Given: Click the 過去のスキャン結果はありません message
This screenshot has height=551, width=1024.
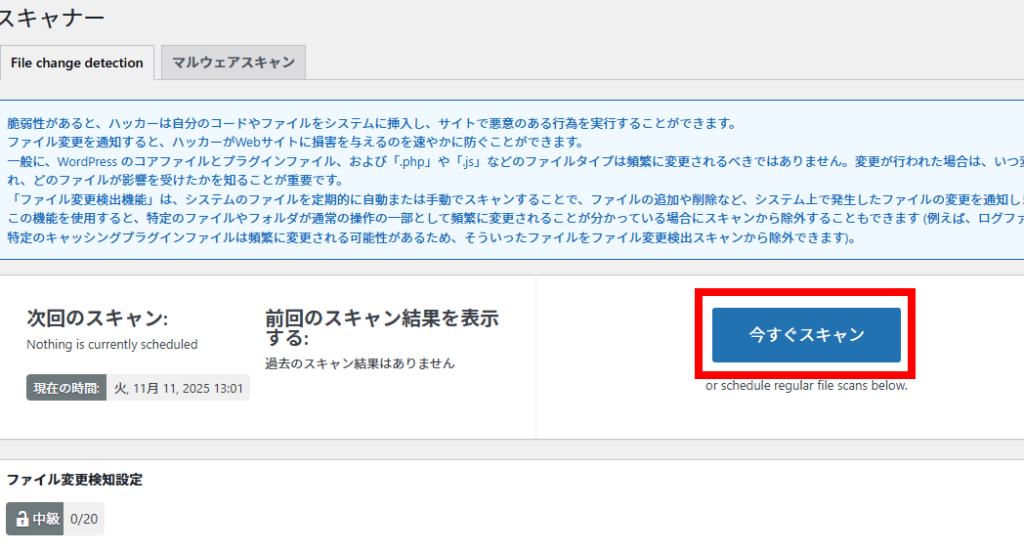Looking at the screenshot, I should click(x=360, y=363).
